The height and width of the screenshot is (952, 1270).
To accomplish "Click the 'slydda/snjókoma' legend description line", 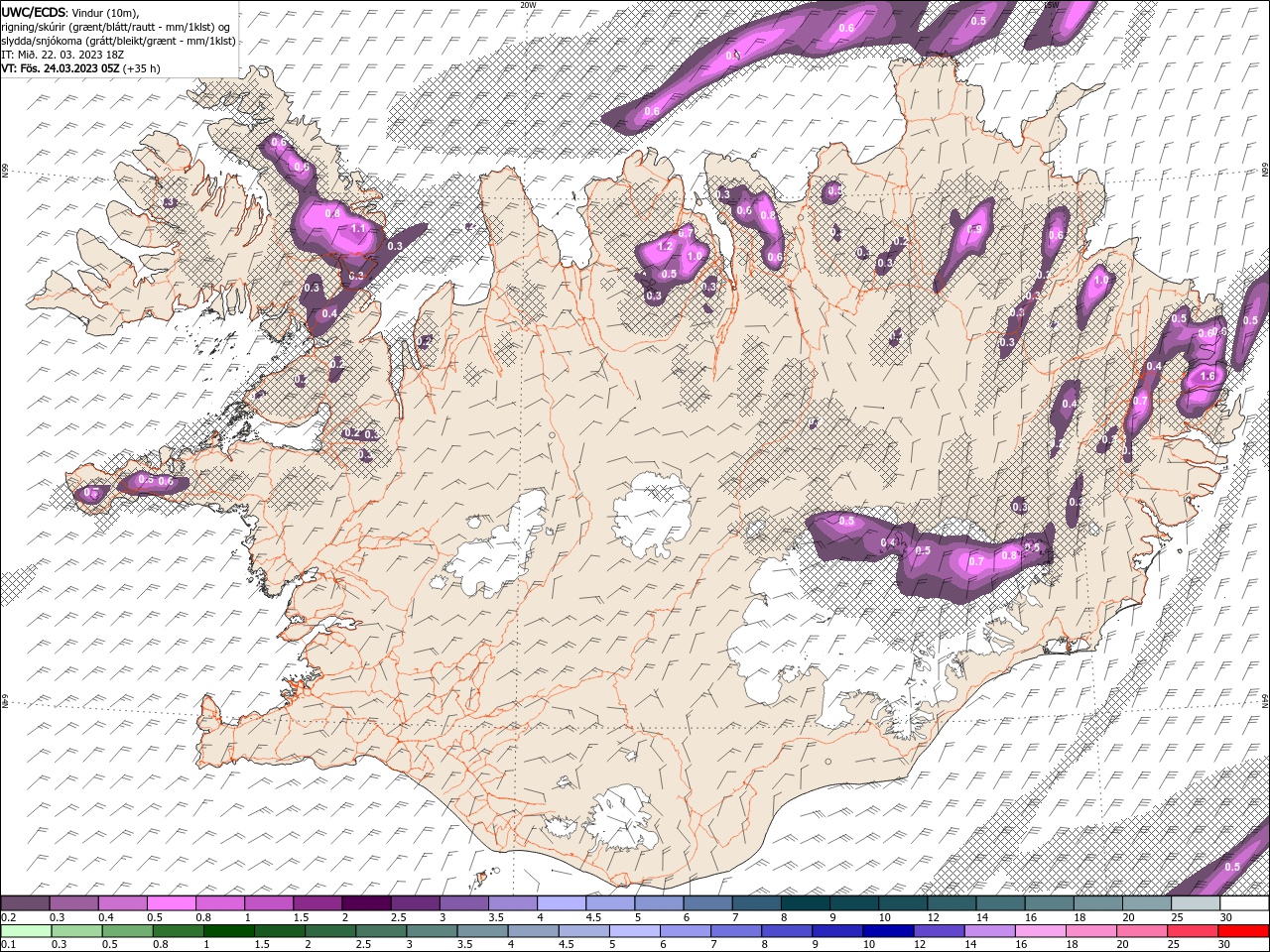I will click(118, 41).
